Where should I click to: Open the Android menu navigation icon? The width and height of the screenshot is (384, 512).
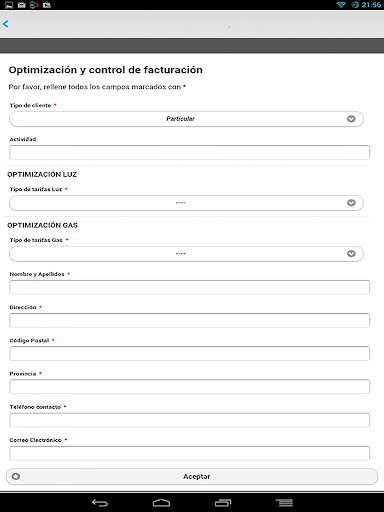pos(284,502)
